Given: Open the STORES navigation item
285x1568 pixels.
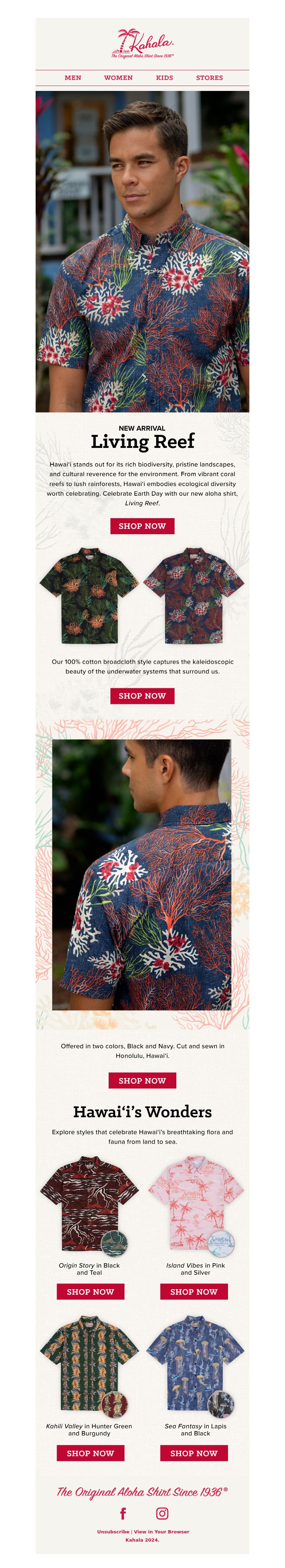Looking at the screenshot, I should (x=209, y=78).
